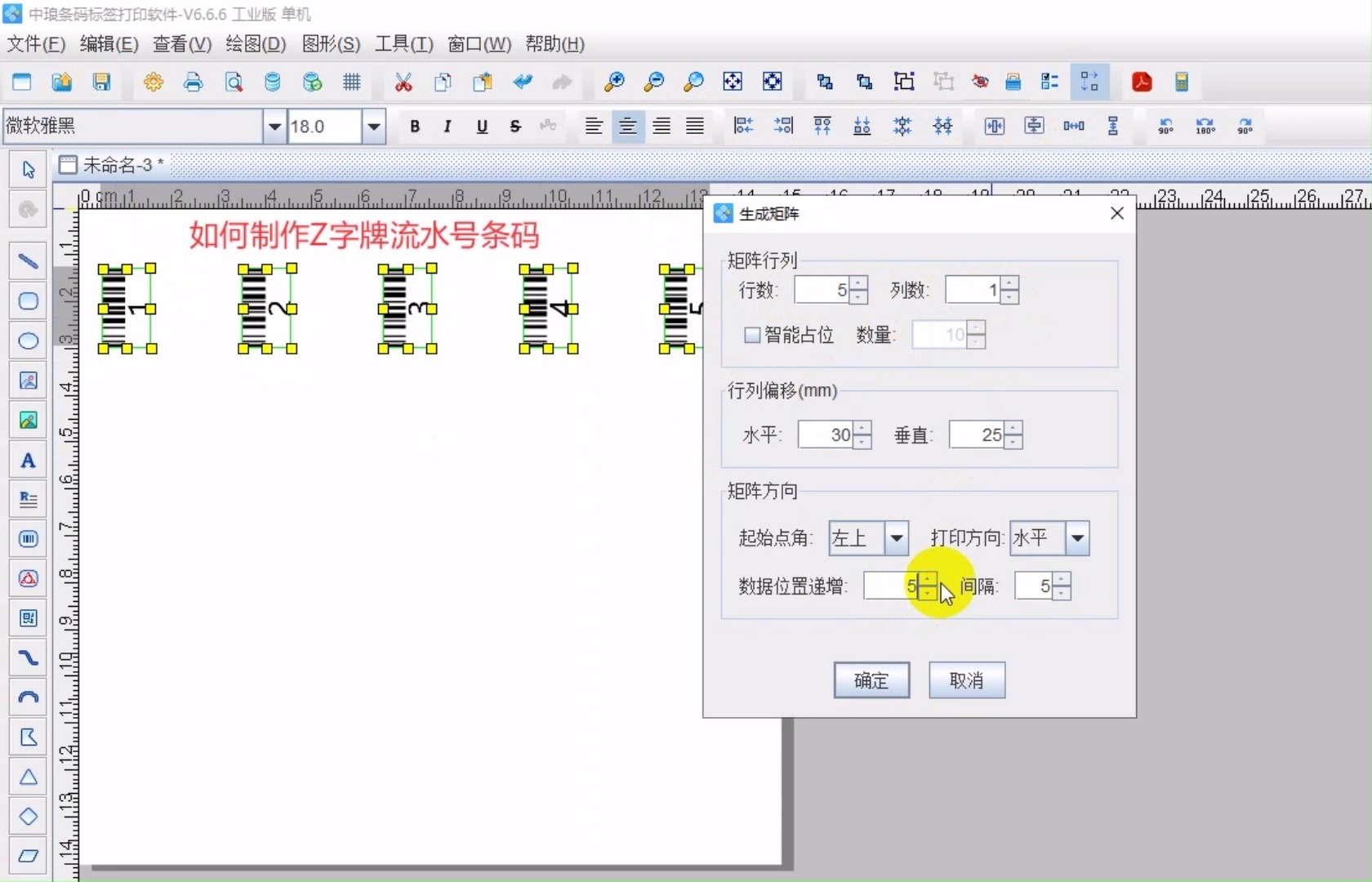Click the 行数 spinner arrows
1372x882 pixels.
click(x=858, y=290)
